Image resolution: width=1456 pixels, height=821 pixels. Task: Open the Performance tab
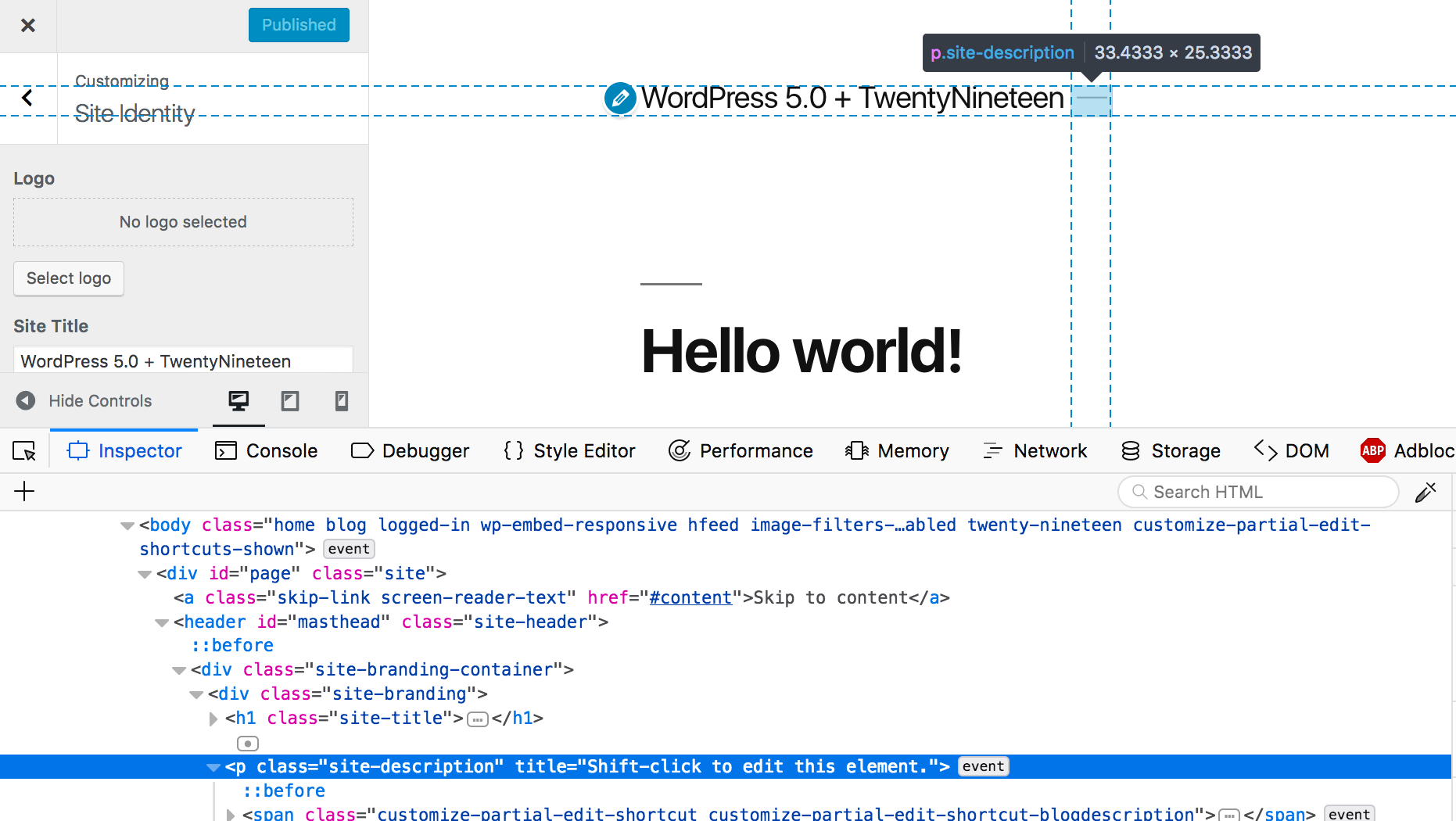(741, 451)
